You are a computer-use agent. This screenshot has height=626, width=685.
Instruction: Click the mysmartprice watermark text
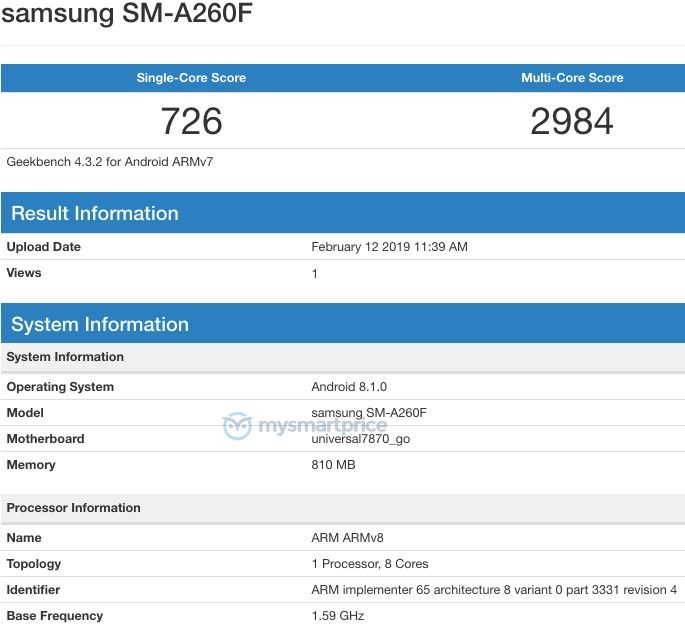tap(322, 426)
